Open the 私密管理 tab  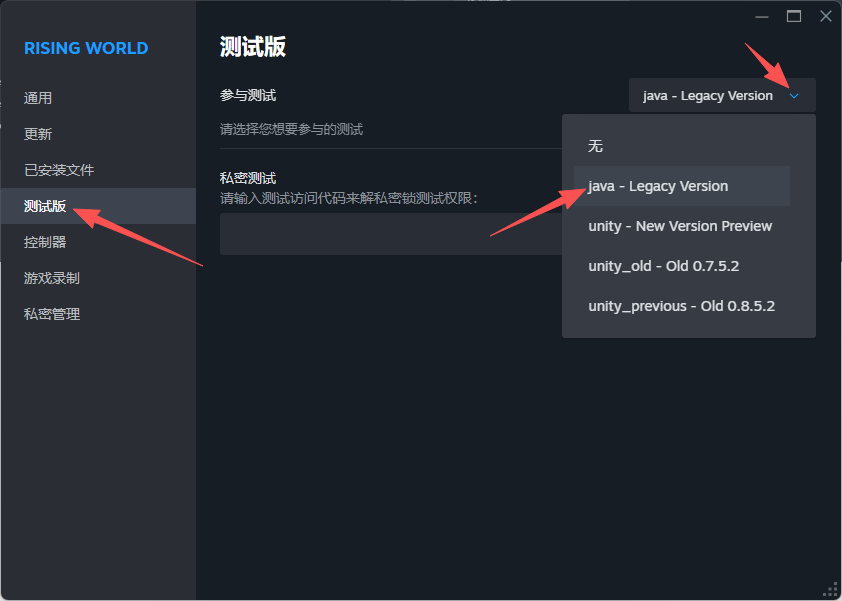tap(98, 314)
